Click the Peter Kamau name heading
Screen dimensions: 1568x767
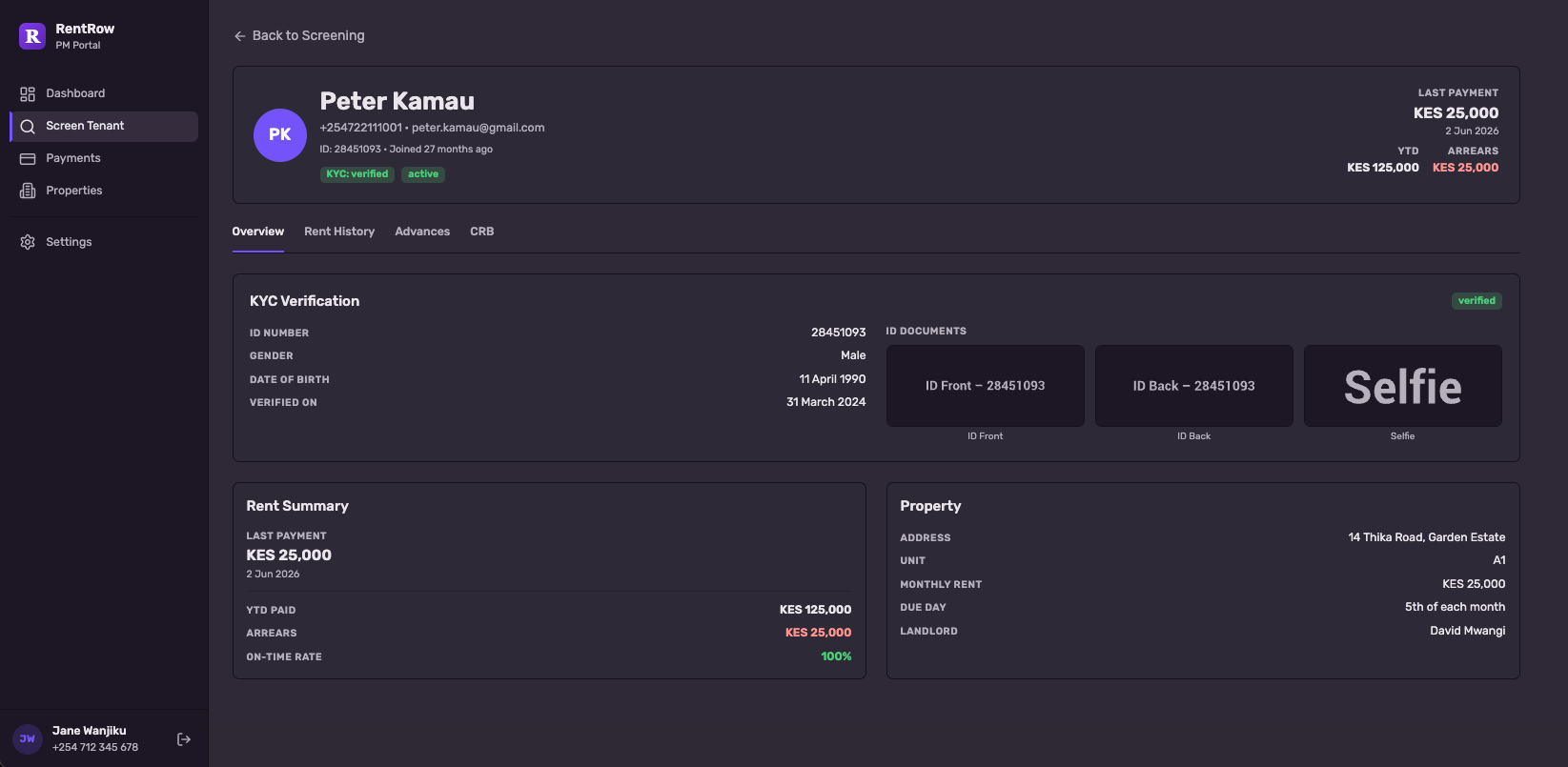(397, 101)
